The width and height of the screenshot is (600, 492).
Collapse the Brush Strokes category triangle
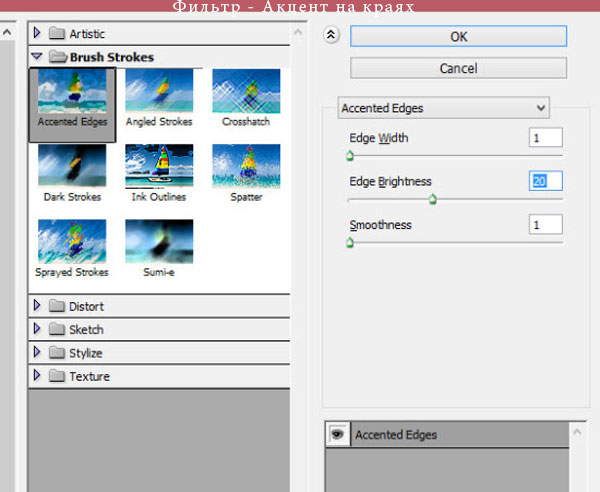[37, 57]
